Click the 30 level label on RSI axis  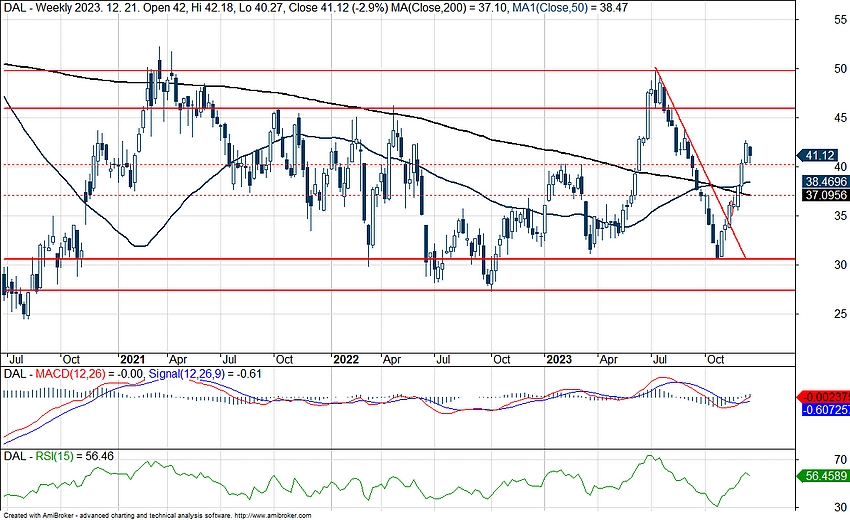[x=841, y=508]
